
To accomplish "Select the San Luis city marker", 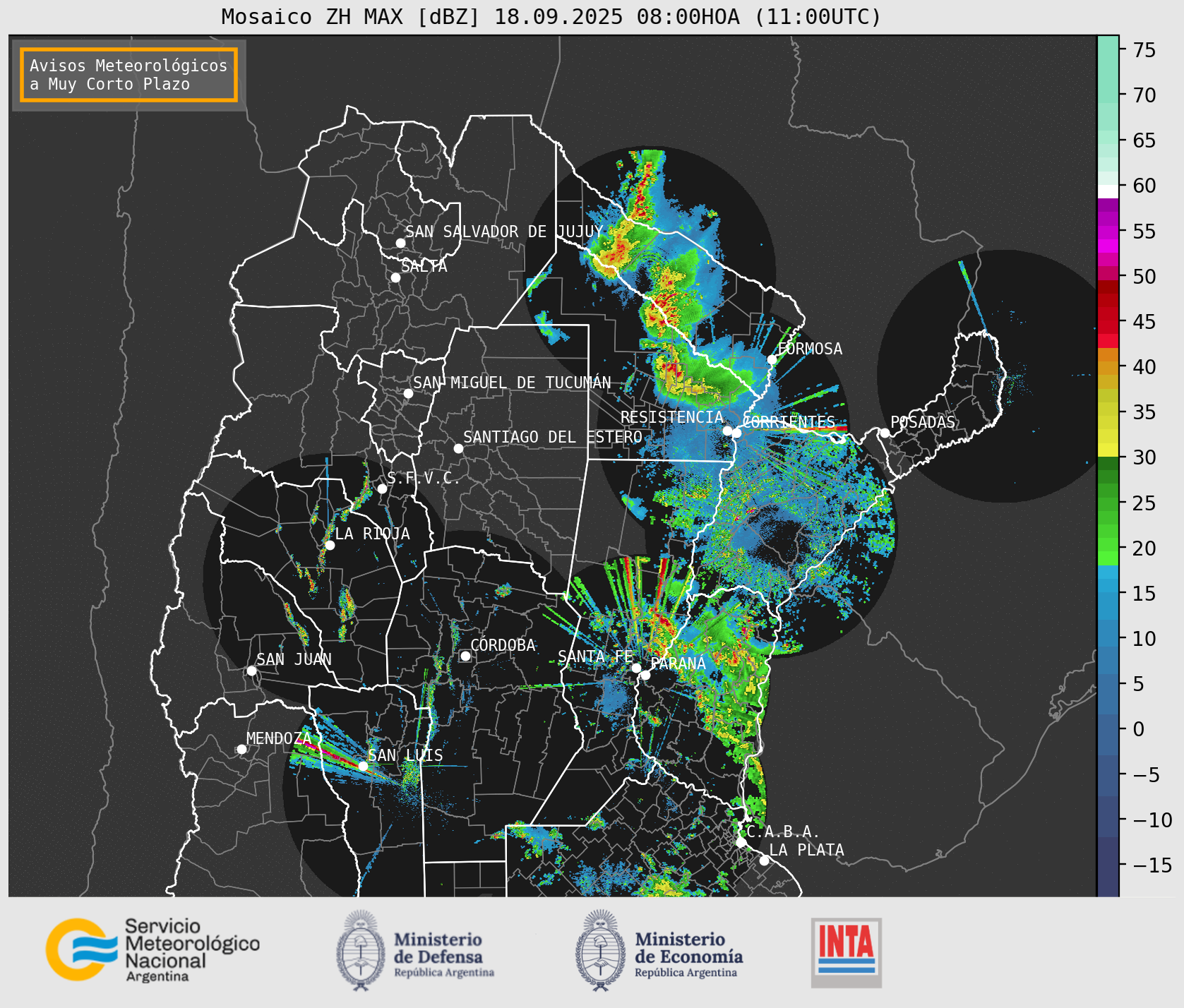I will pos(363,766).
